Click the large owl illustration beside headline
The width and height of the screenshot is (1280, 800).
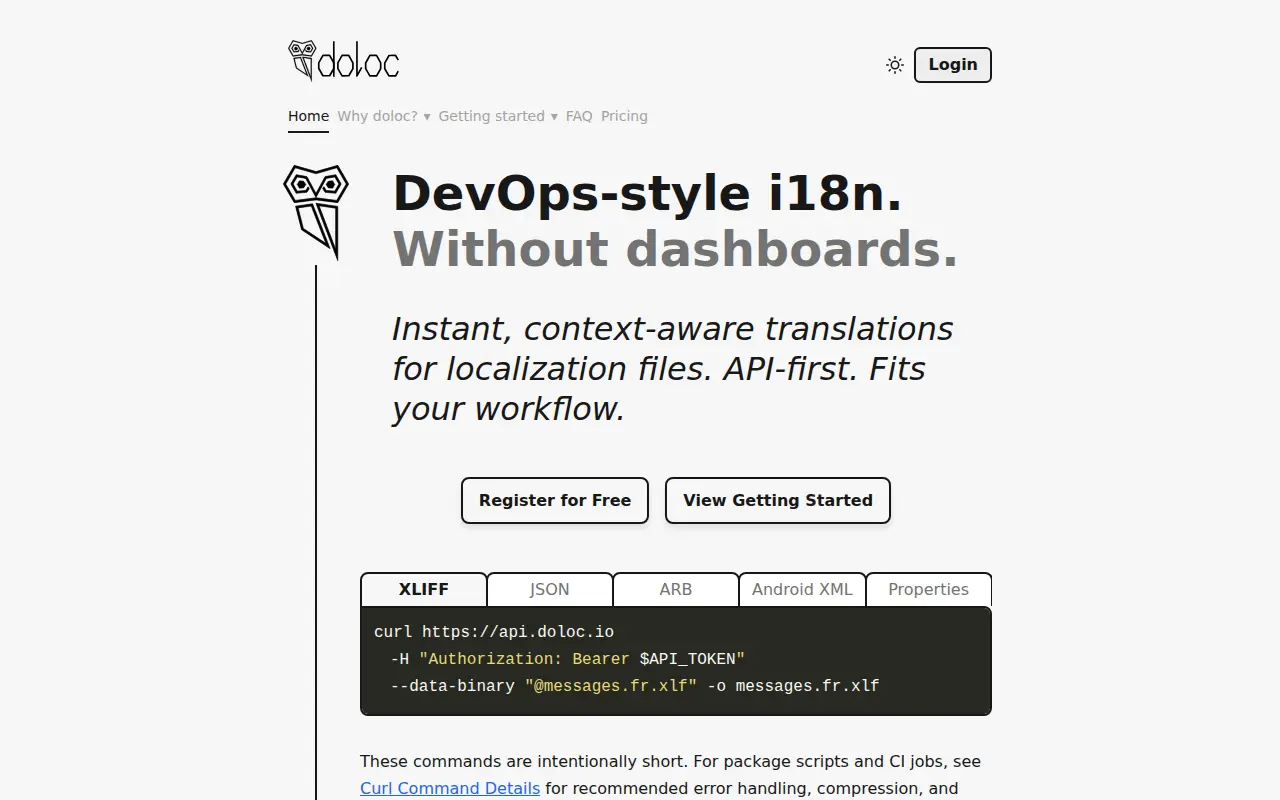pyautogui.click(x=316, y=212)
